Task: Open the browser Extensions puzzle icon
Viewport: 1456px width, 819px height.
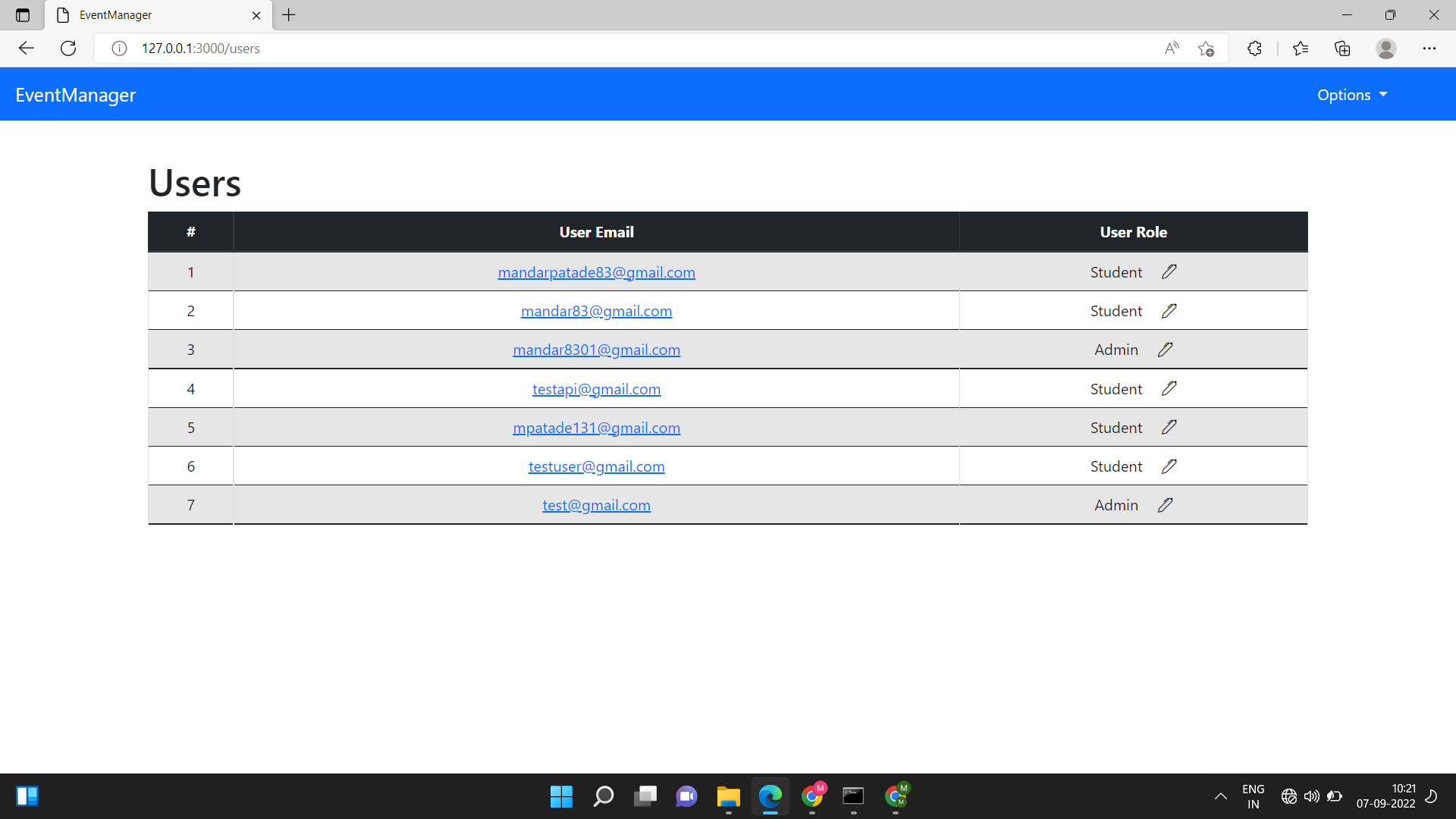Action: click(x=1254, y=48)
